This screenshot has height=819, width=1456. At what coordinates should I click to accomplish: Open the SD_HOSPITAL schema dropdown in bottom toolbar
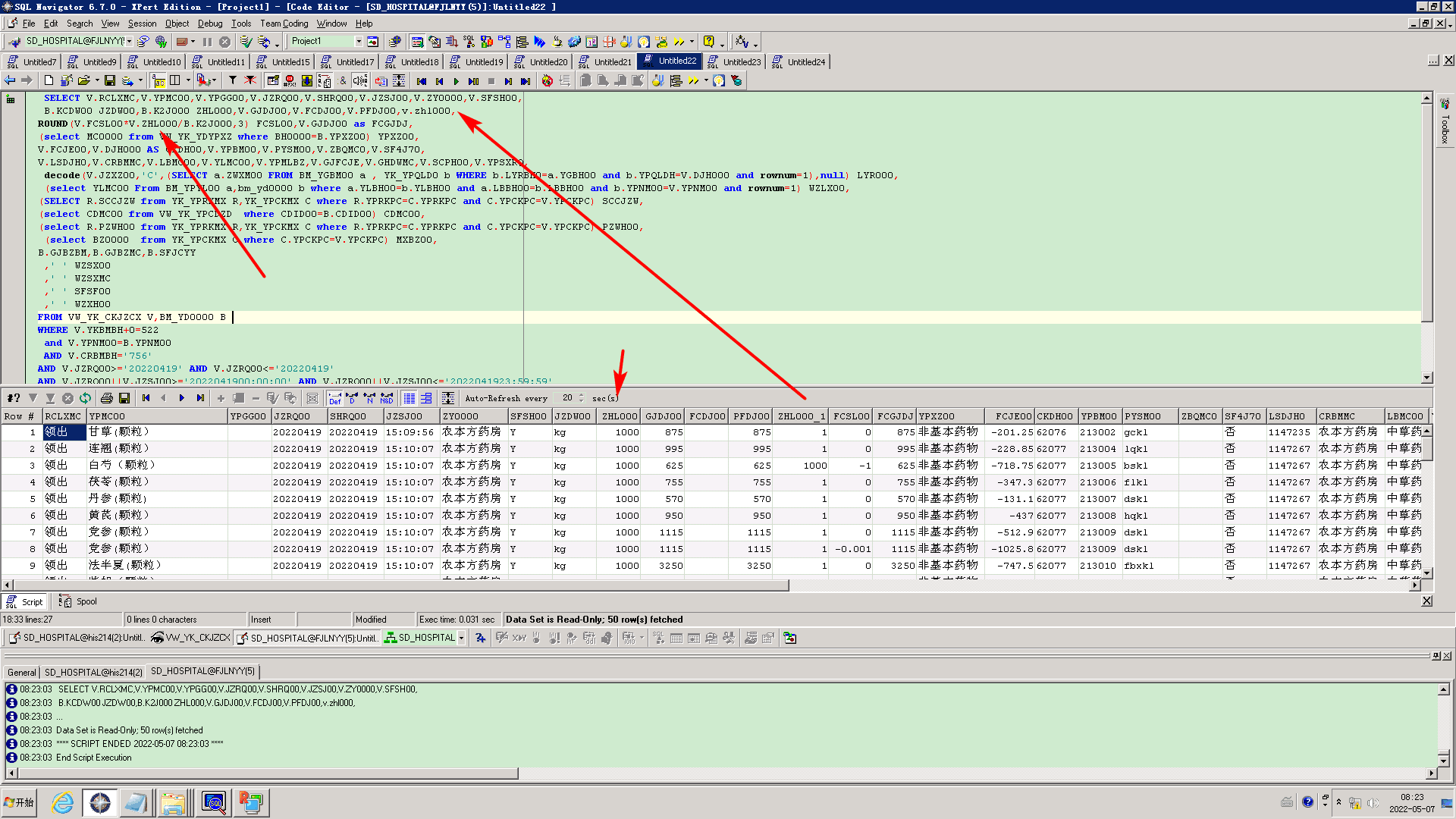(x=461, y=639)
